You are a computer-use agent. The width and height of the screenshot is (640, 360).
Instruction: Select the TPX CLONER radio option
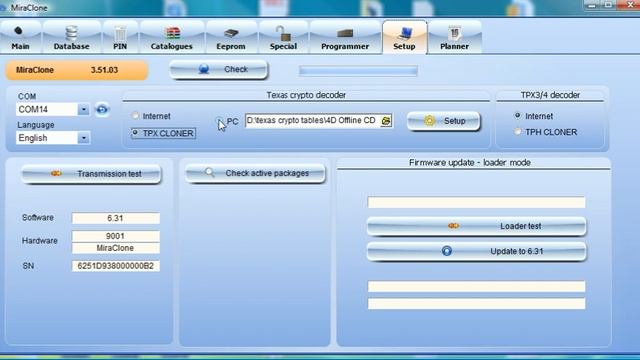[x=163, y=133]
